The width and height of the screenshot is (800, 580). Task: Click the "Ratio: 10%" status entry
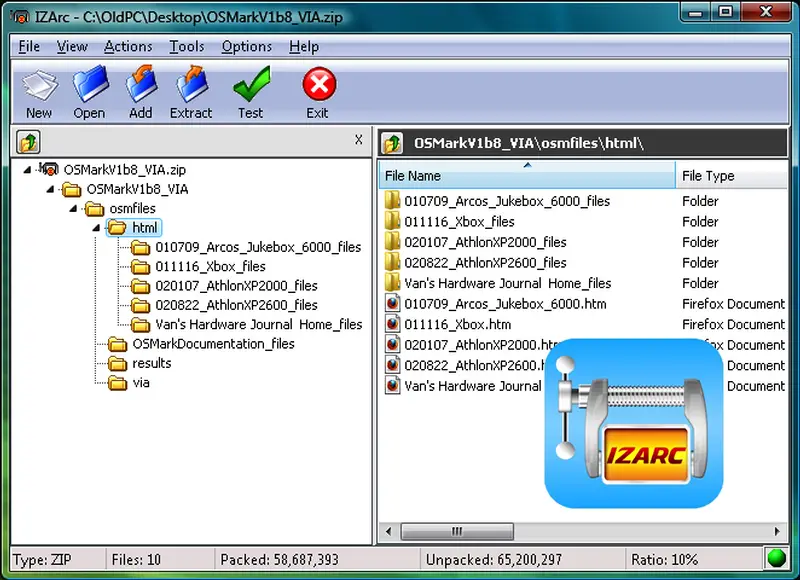point(664,560)
